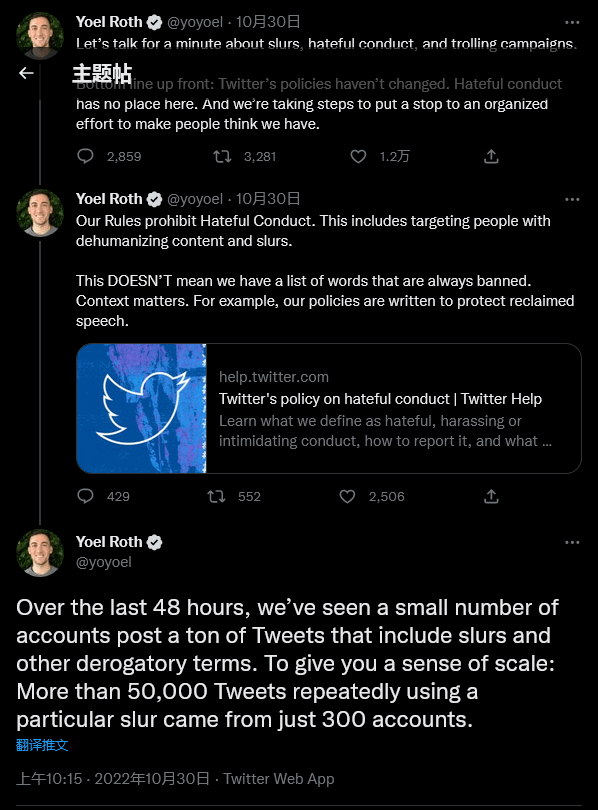Click the back arrow beside 主题帖
This screenshot has width=598, height=810.
(26, 73)
